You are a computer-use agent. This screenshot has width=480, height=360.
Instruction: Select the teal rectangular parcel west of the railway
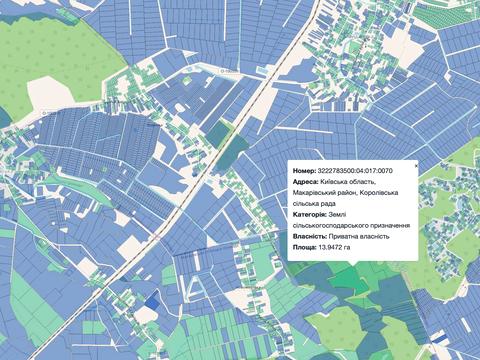(x=217, y=133)
